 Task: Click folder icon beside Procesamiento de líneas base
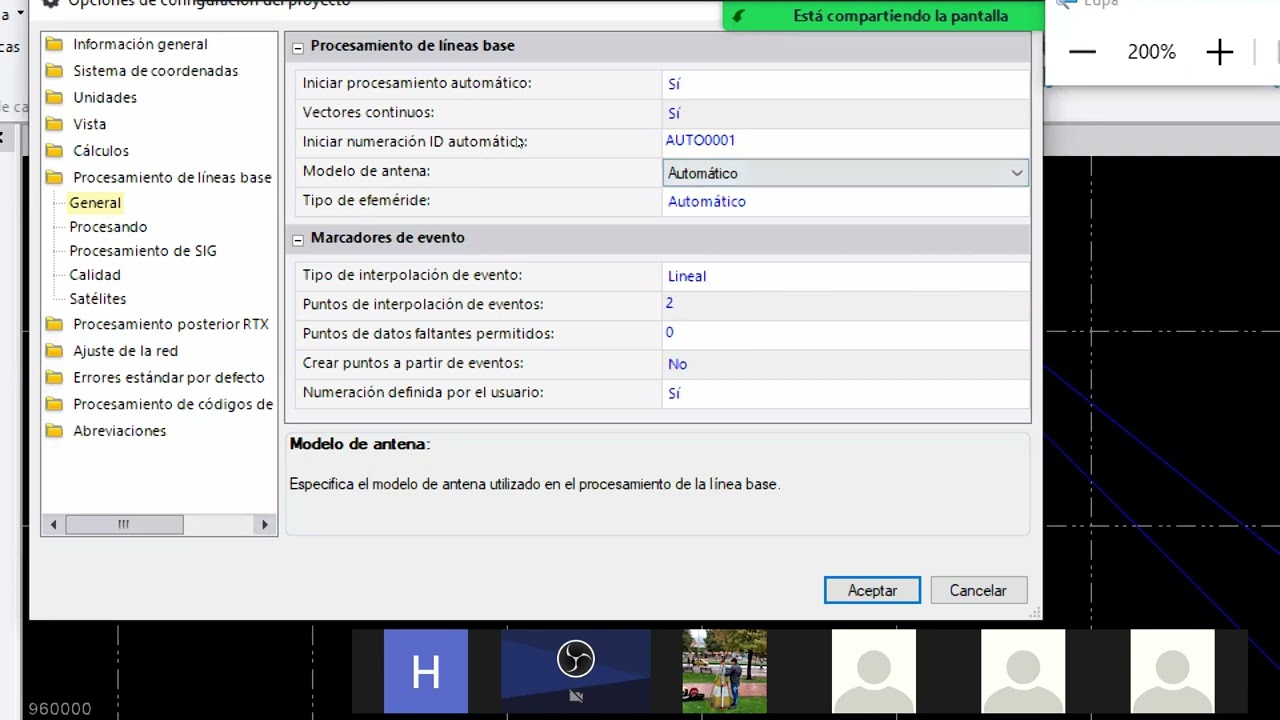pyautogui.click(x=54, y=177)
